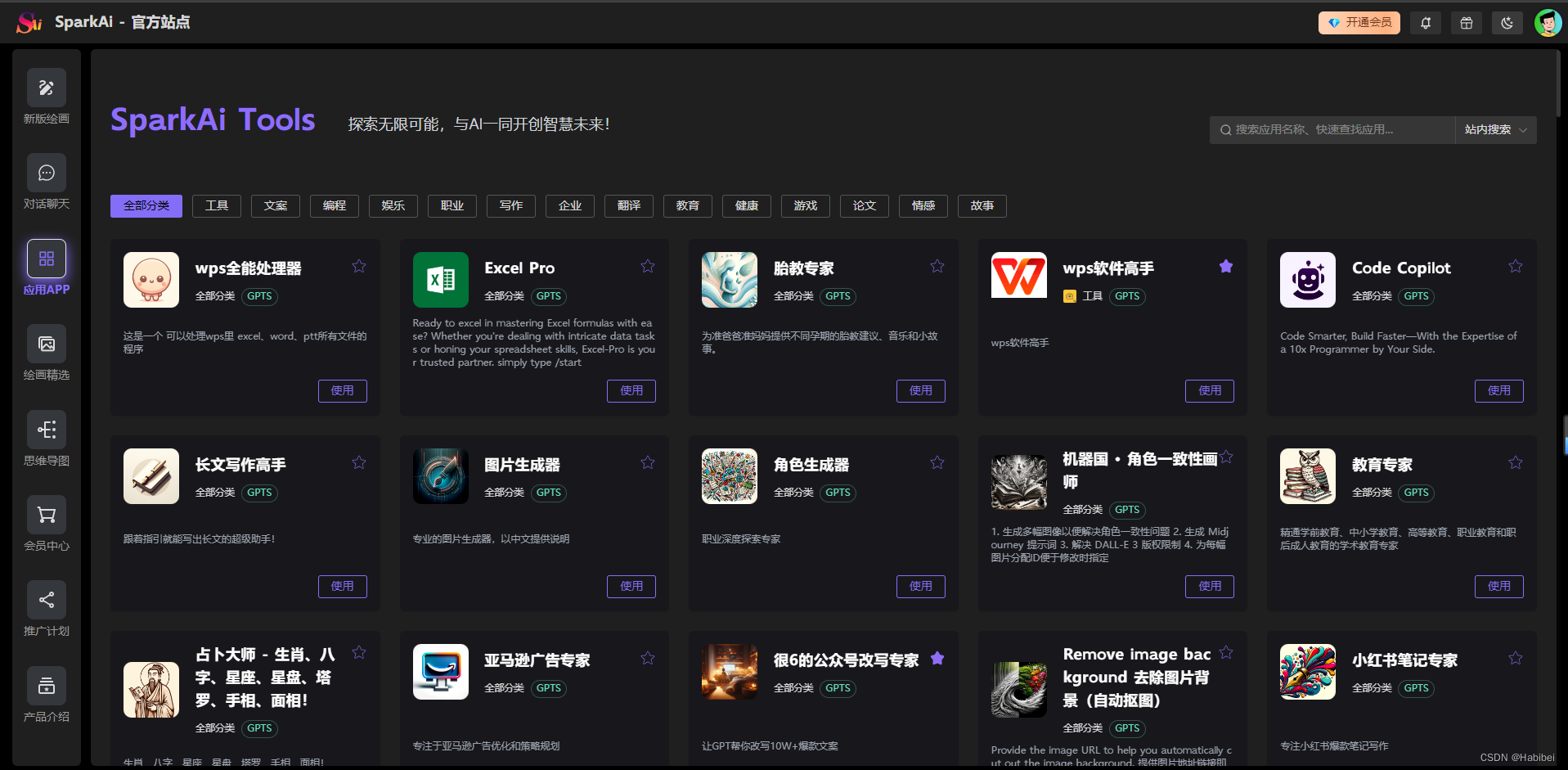Click the 胎教专家 app thumbnail
The width and height of the screenshot is (1568, 770).
pos(730,280)
